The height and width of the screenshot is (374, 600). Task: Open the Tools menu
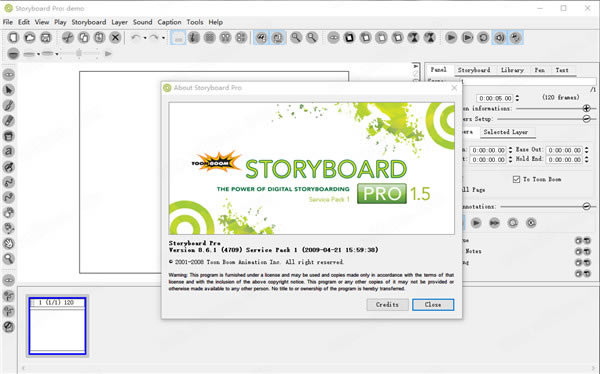tap(195, 22)
